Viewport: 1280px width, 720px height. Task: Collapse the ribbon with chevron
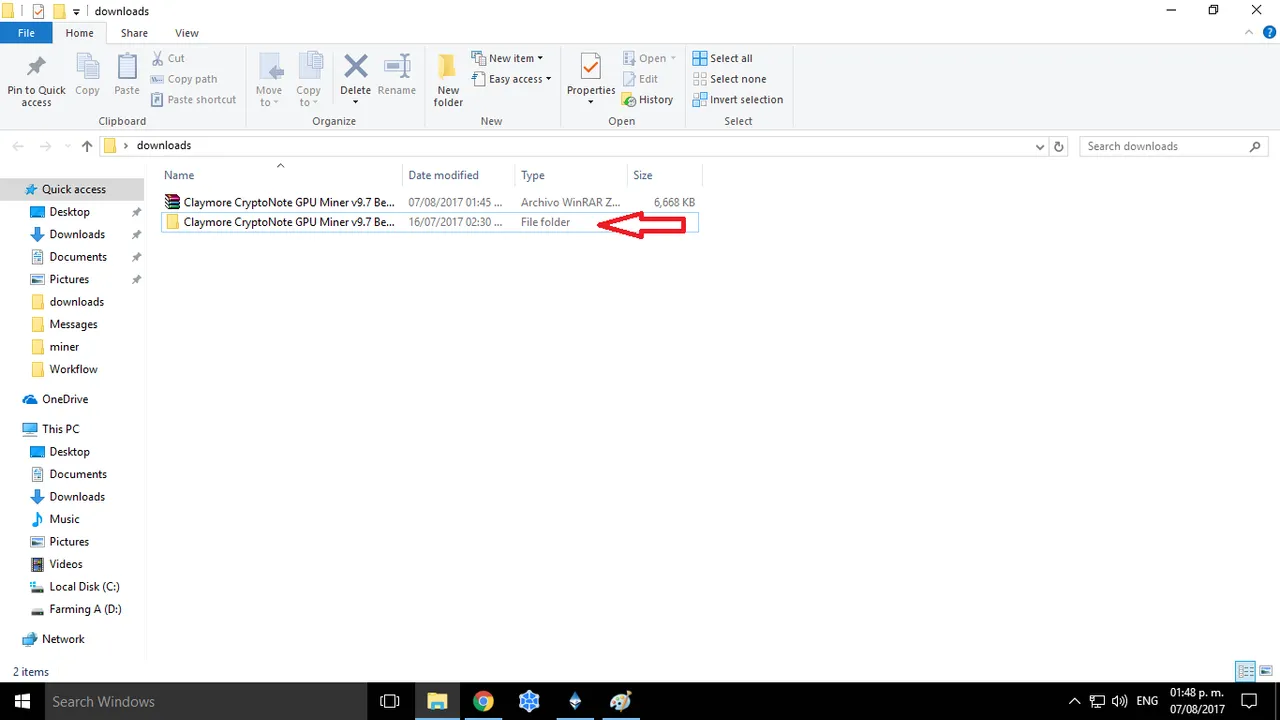1248,33
